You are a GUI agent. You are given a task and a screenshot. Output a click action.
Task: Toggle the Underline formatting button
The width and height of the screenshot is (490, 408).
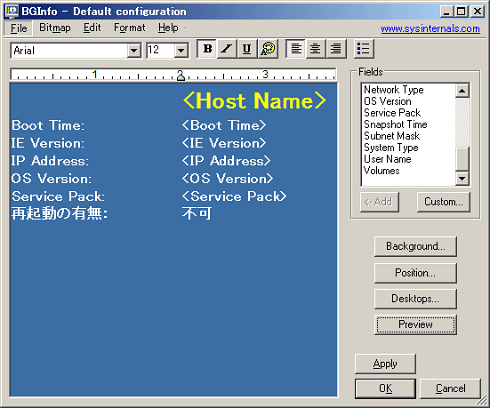point(247,49)
